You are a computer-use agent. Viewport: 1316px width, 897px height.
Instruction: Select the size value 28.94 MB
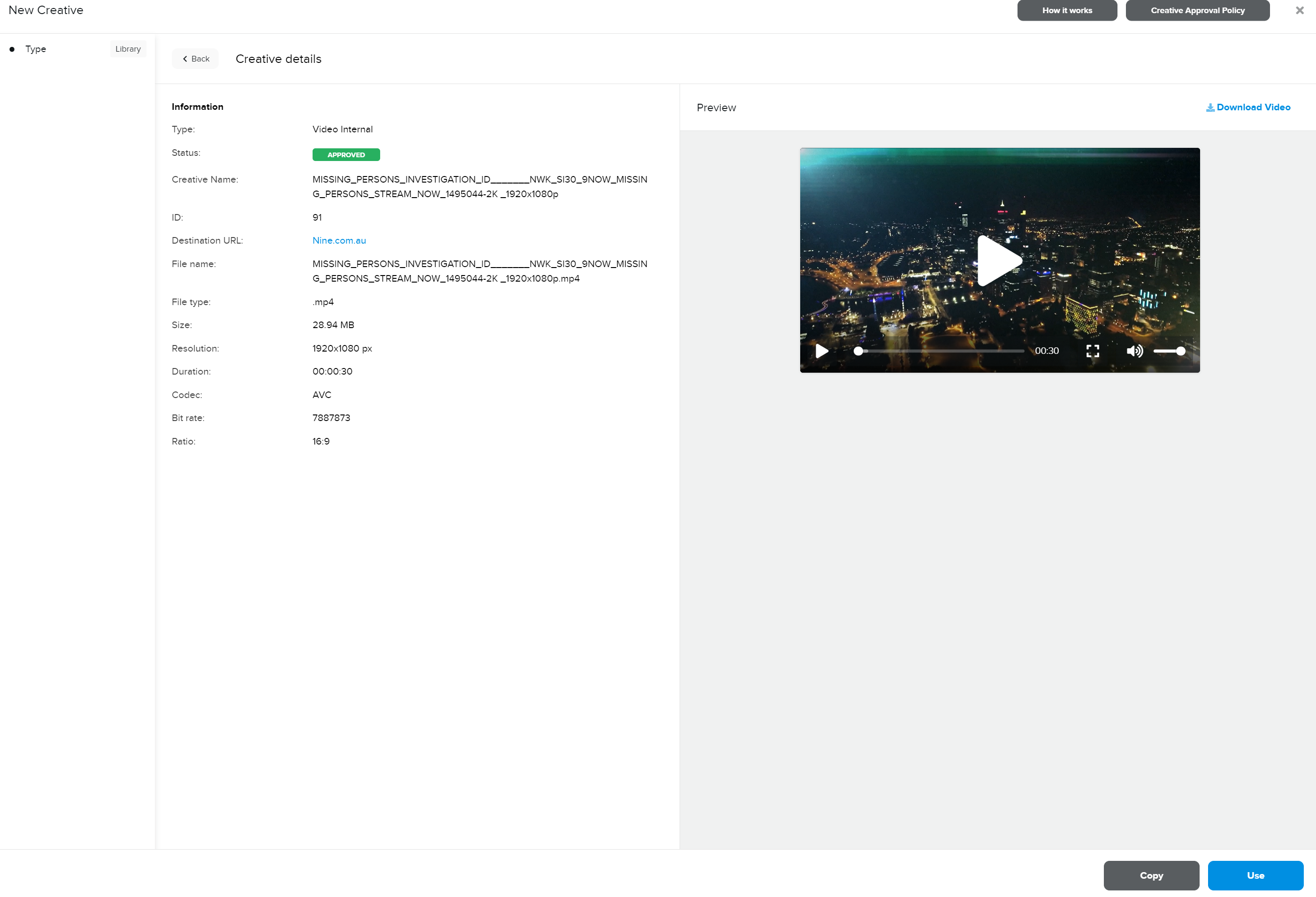333,325
